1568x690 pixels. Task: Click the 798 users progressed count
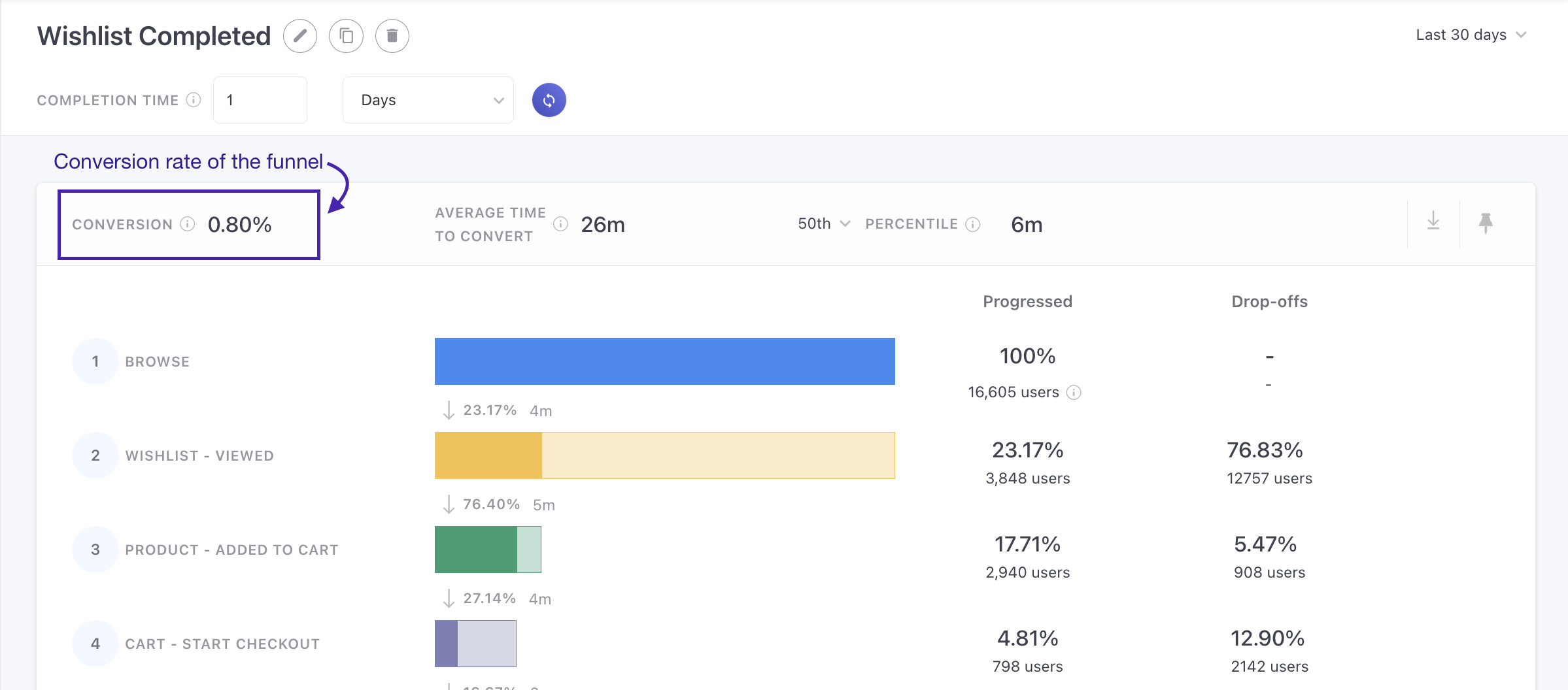click(1028, 666)
